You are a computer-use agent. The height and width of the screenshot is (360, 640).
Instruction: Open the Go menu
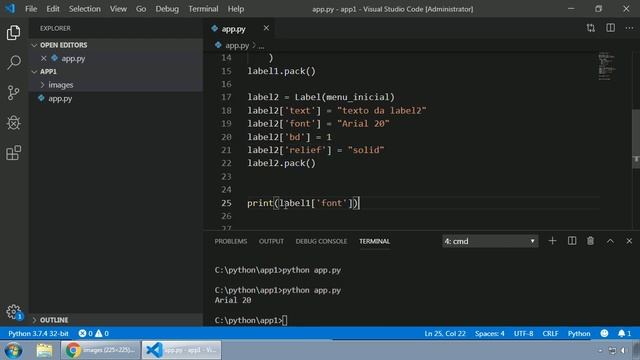tap(141, 9)
